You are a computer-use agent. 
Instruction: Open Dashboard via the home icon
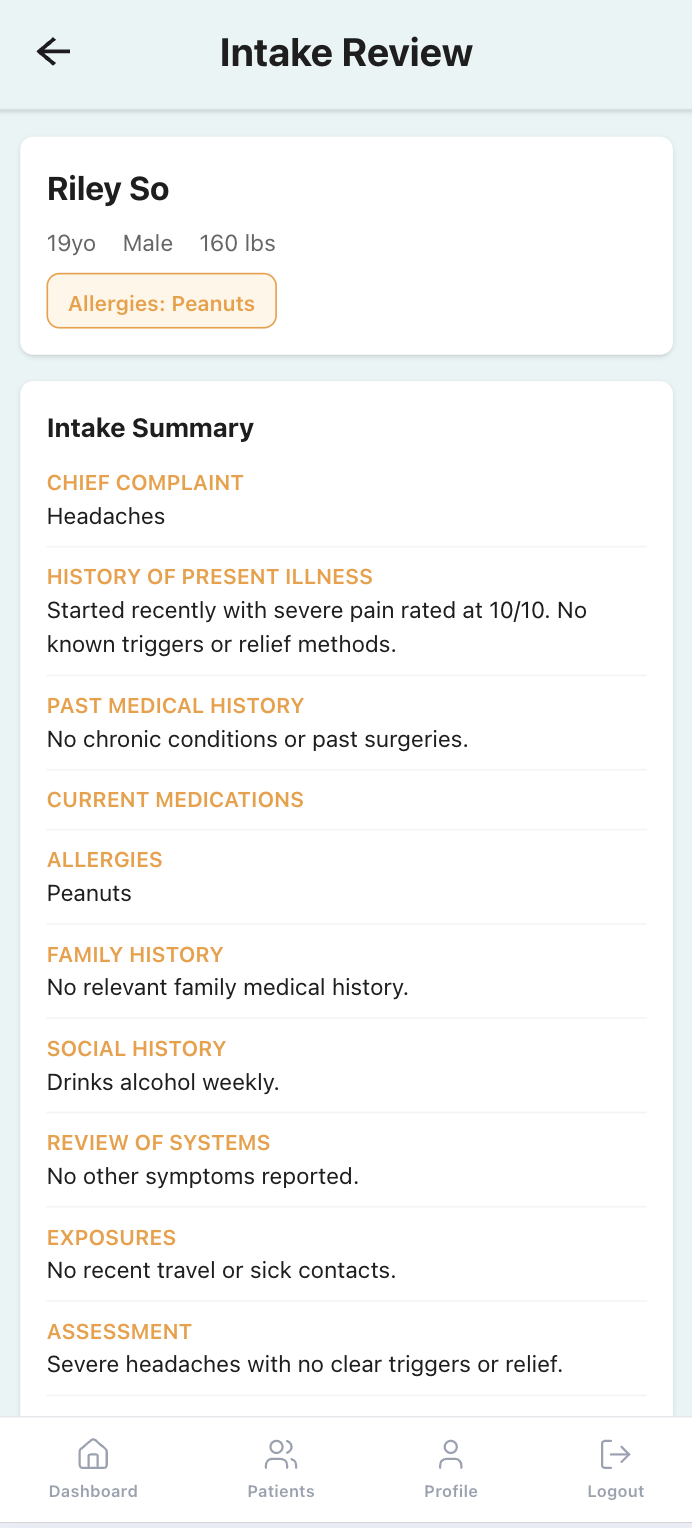point(93,1453)
